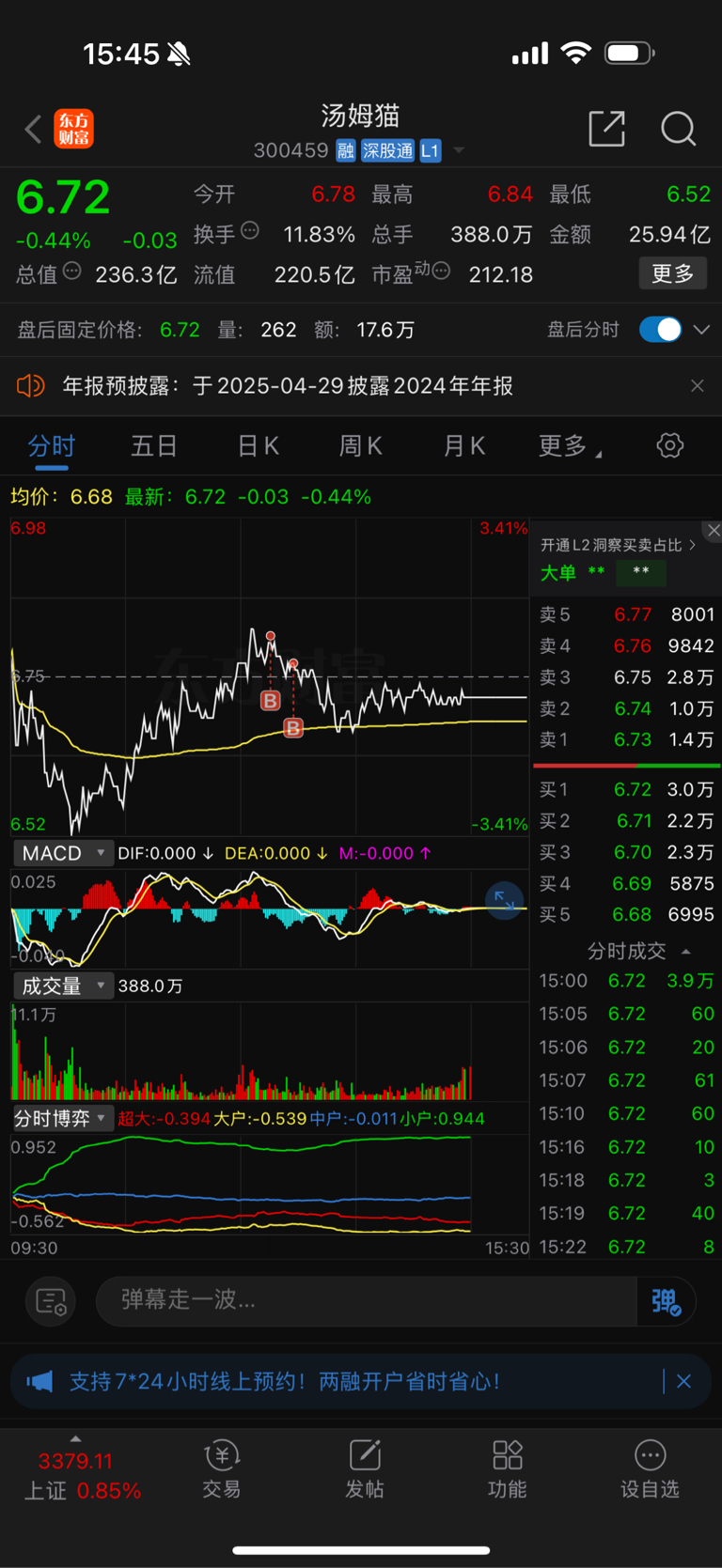722x1568 pixels.
Task: Expand chart with fullscreen arrows icon
Action: coord(505,901)
